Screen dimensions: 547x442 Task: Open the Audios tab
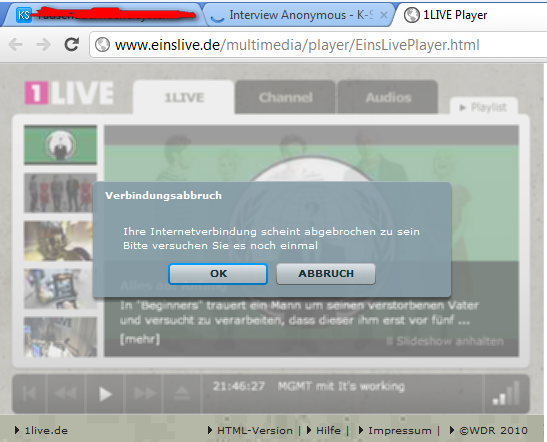(388, 97)
